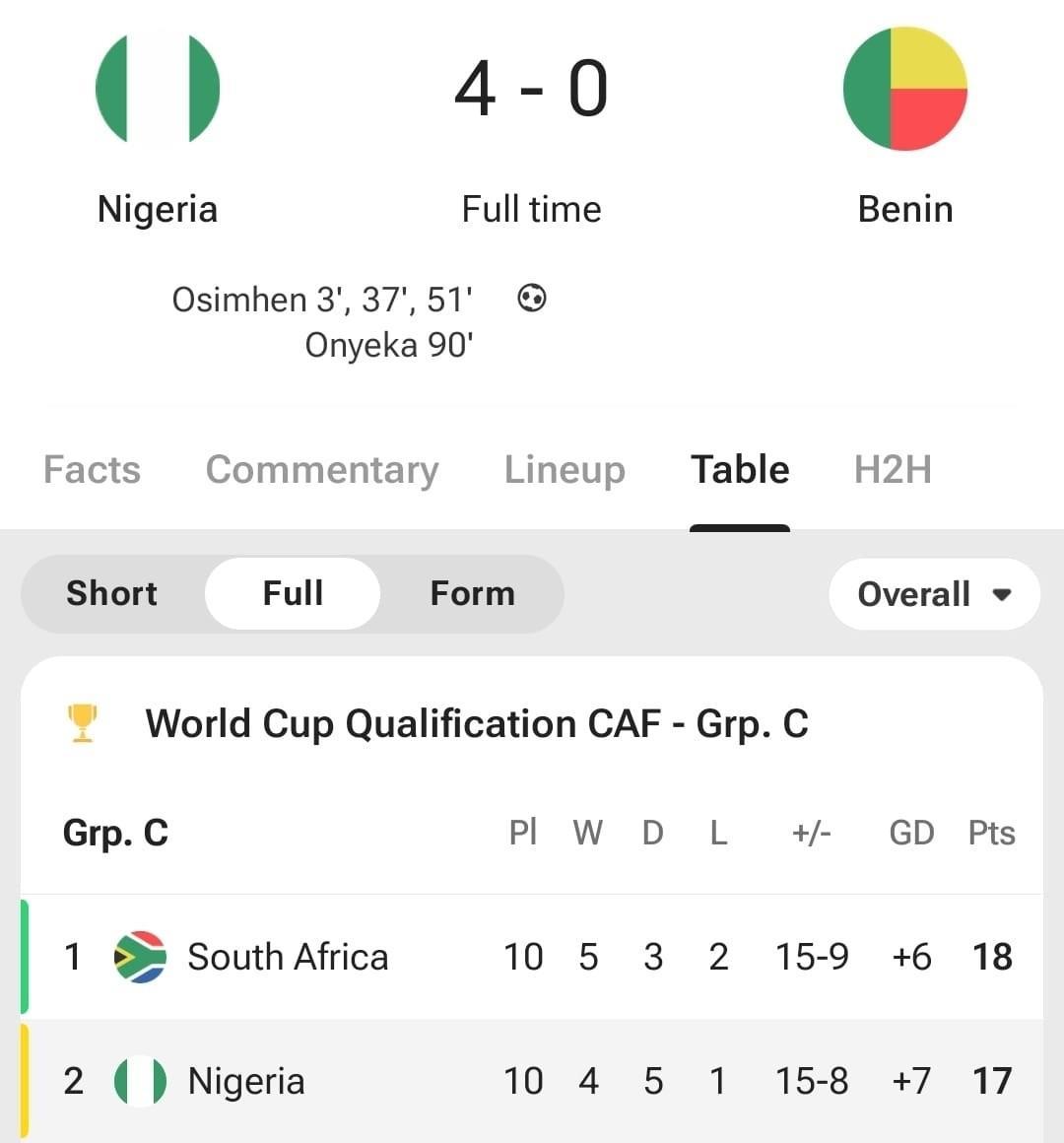Select the Full table view
Viewport: 1064px width, 1143px height.
[293, 593]
